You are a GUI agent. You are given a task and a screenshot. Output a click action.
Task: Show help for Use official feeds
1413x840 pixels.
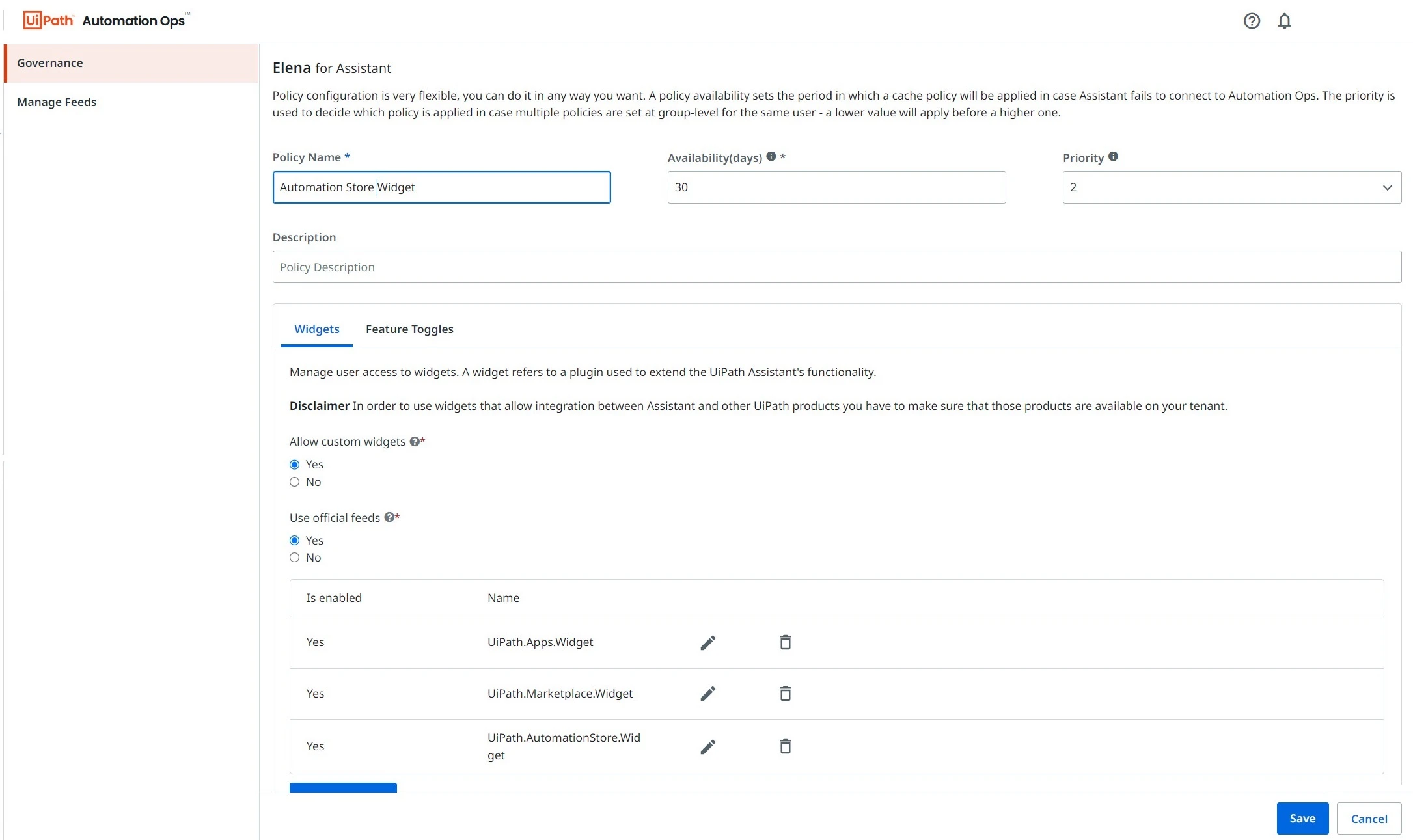[389, 517]
